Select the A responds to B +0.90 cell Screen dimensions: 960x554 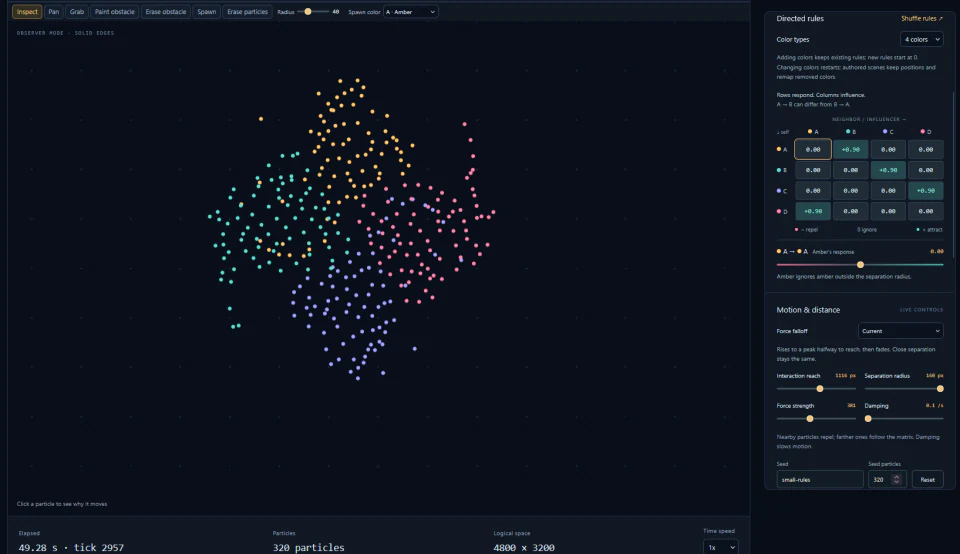tap(850, 149)
